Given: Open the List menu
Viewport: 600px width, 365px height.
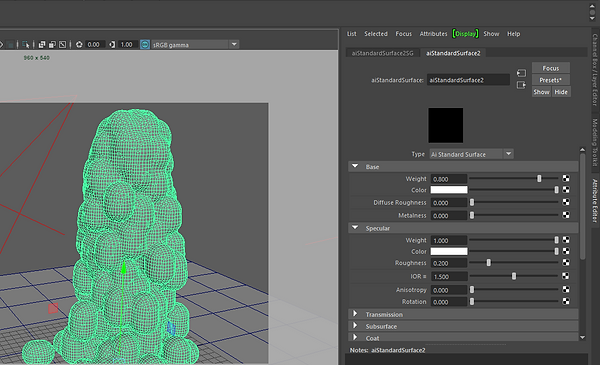Looking at the screenshot, I should point(351,34).
